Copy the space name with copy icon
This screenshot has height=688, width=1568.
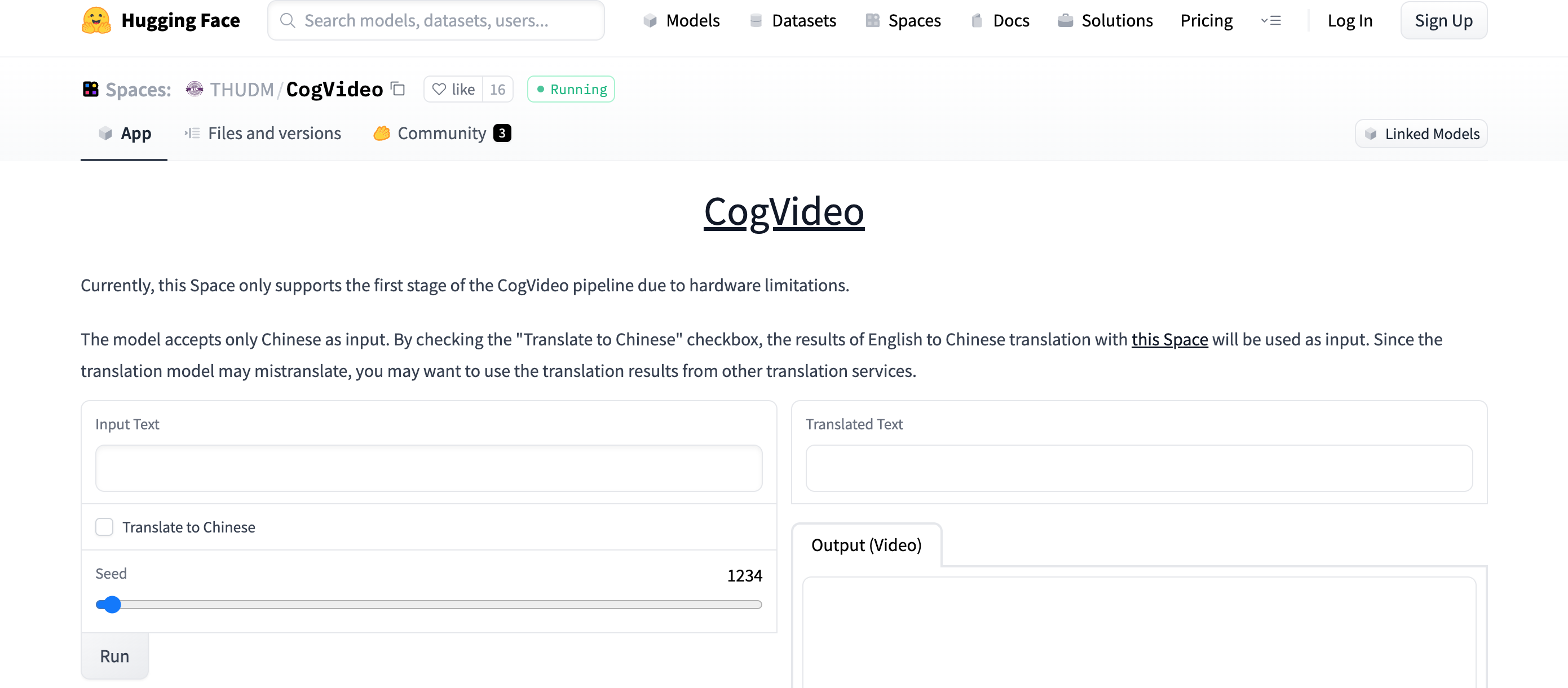[398, 89]
